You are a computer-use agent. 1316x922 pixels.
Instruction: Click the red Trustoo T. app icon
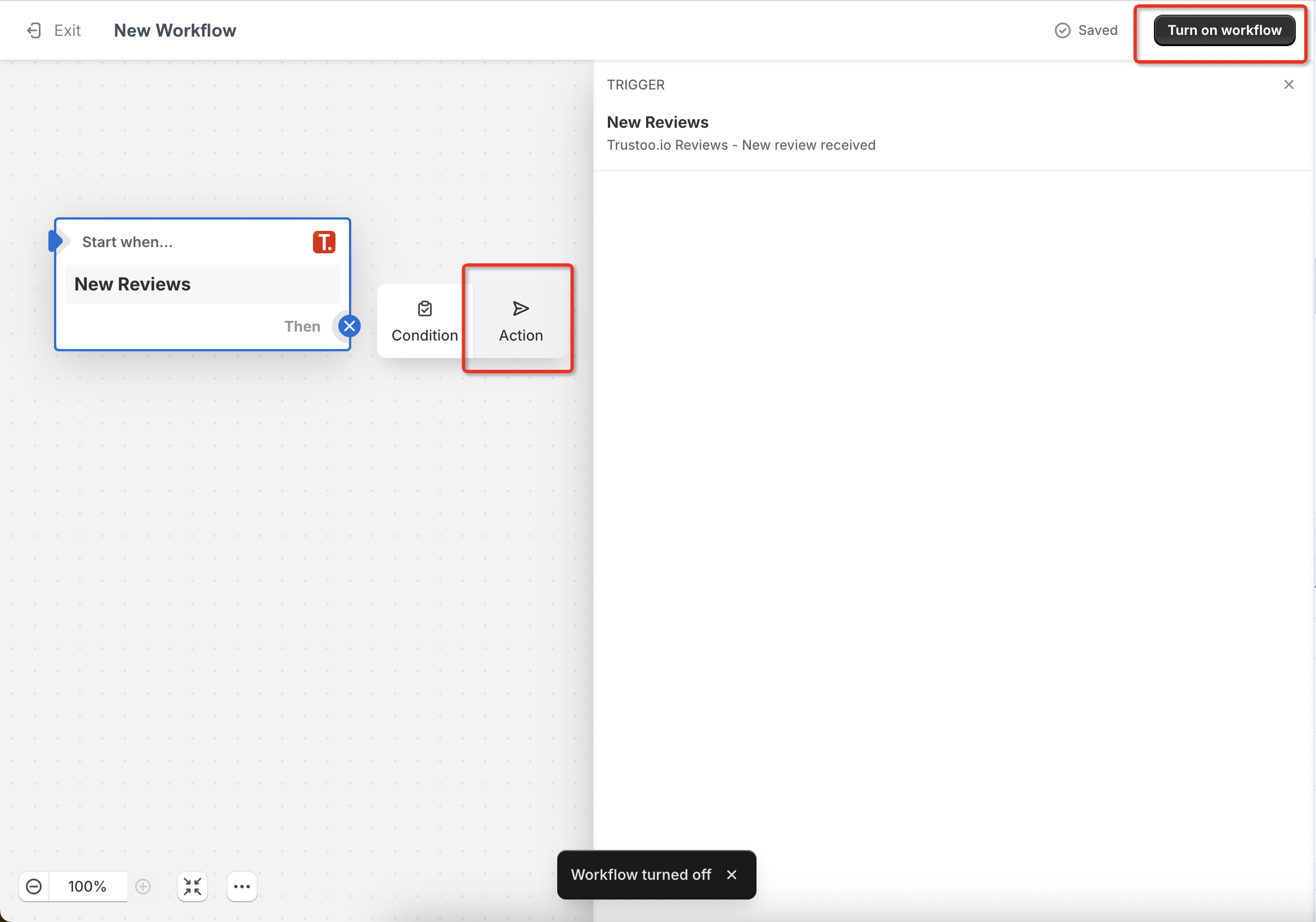click(x=324, y=242)
